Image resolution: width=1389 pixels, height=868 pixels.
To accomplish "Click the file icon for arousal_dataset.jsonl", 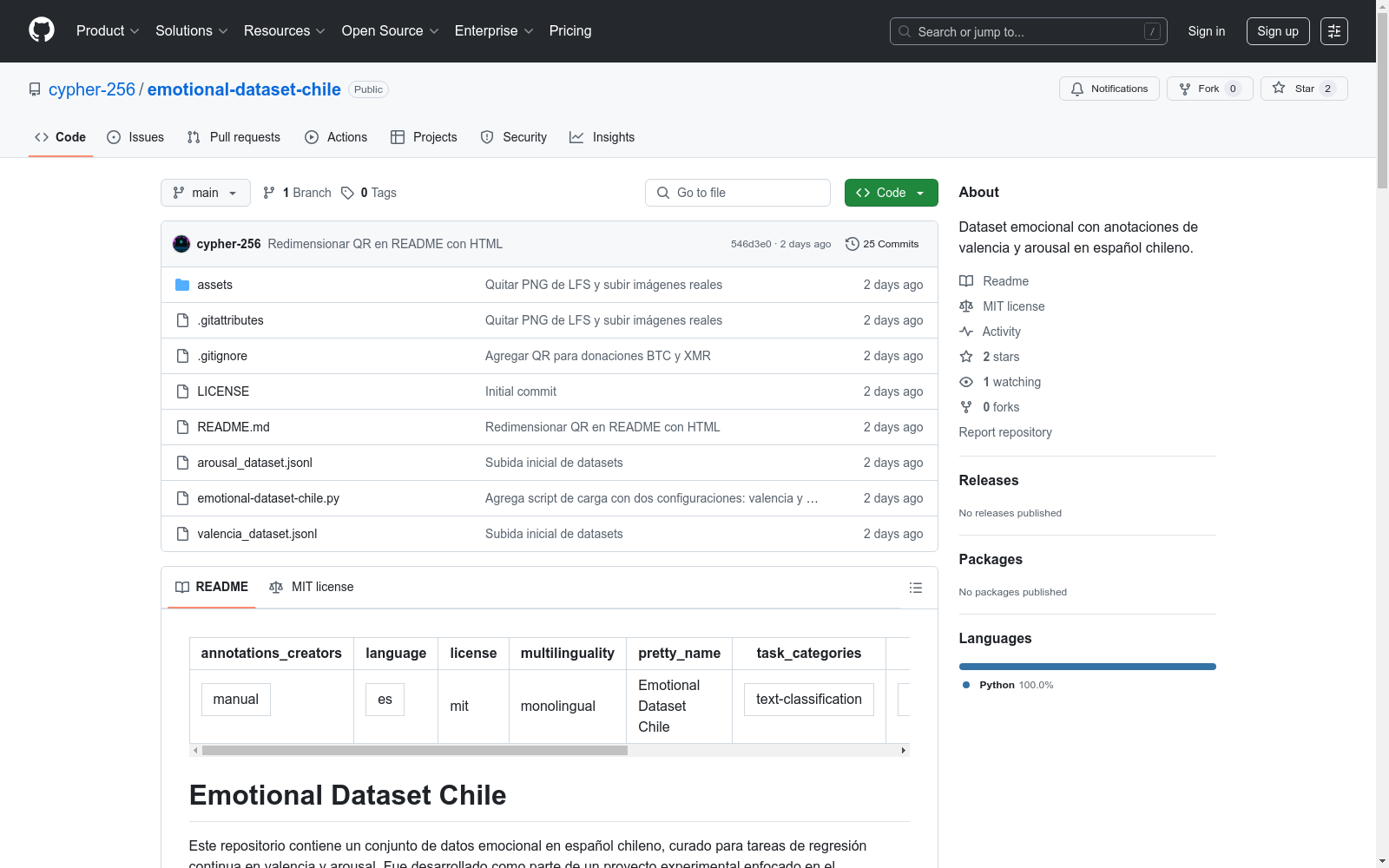I will pos(182,463).
